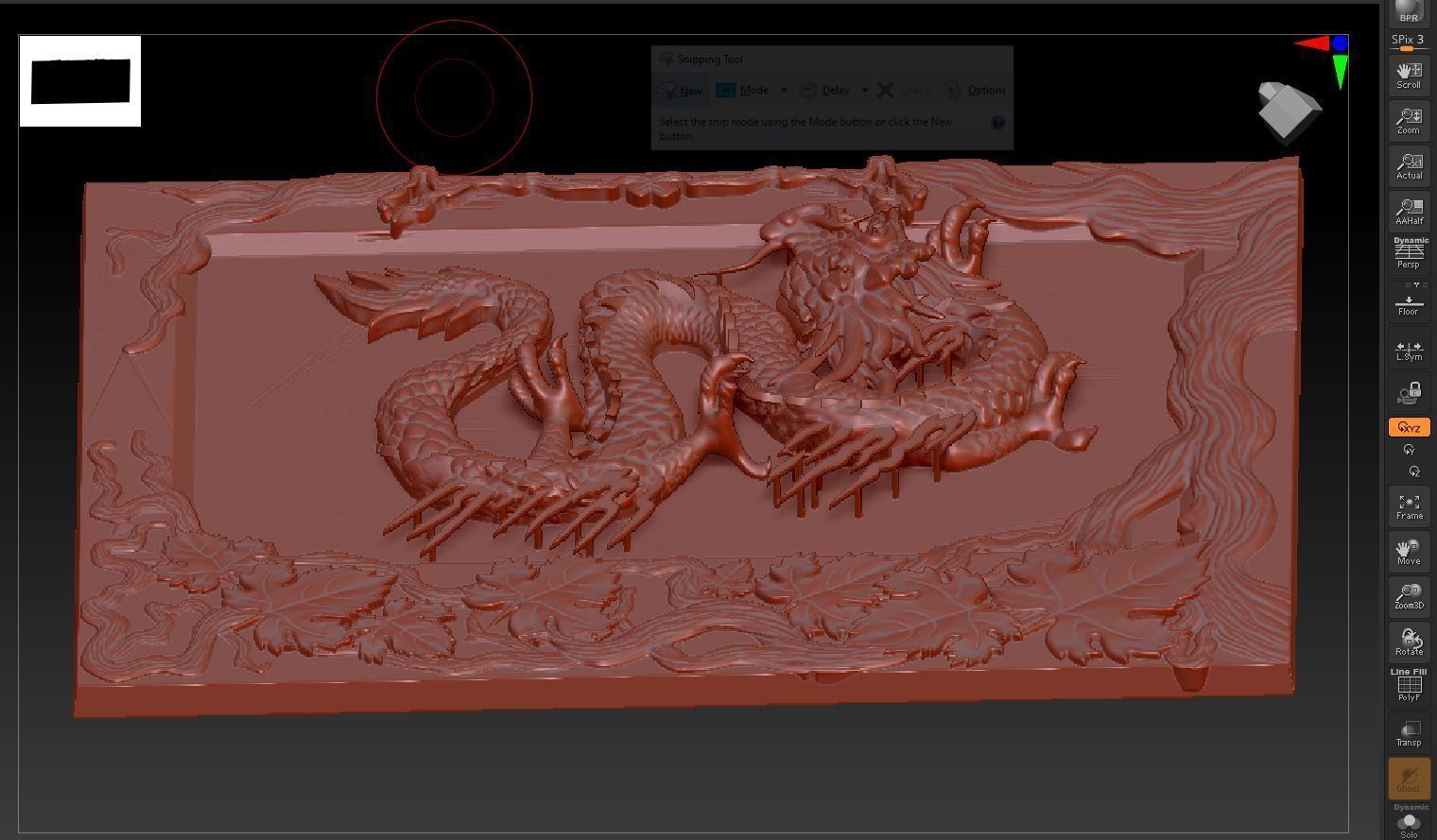Click Delay in Snipping Tool
The width and height of the screenshot is (1437, 840).
point(824,91)
